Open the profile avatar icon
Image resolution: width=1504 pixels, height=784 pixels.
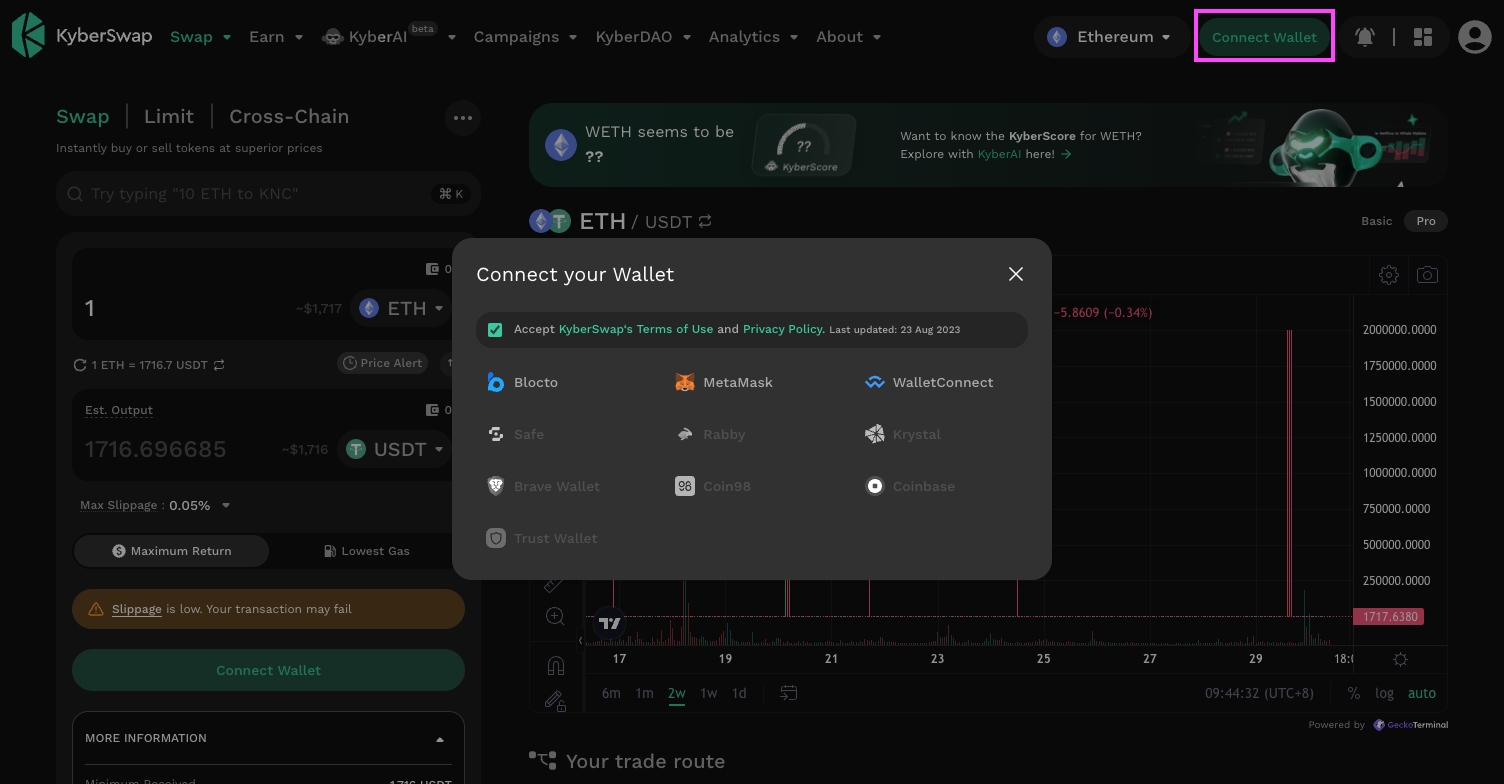click(x=1474, y=37)
